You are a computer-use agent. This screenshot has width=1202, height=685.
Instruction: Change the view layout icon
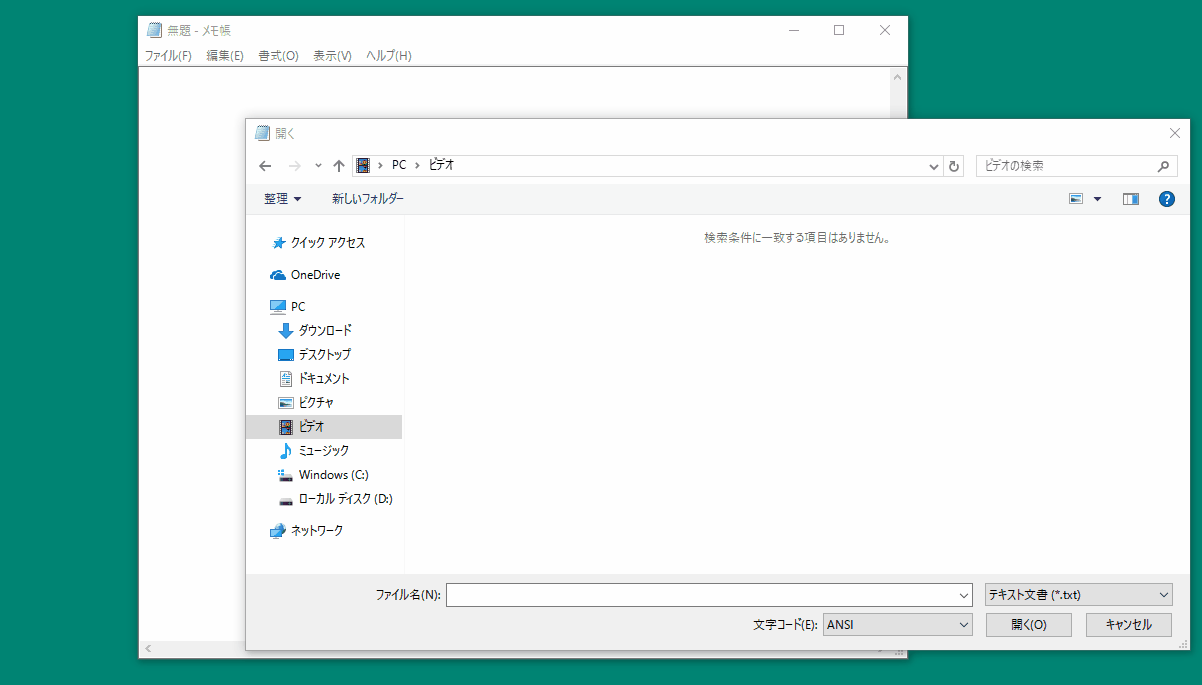click(1076, 199)
